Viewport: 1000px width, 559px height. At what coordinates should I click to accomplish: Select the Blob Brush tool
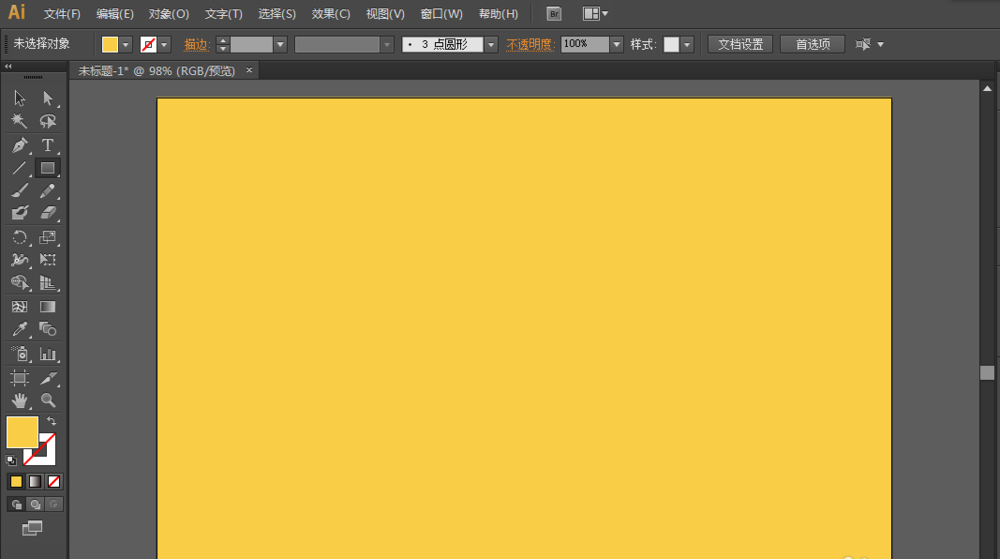coord(19,213)
